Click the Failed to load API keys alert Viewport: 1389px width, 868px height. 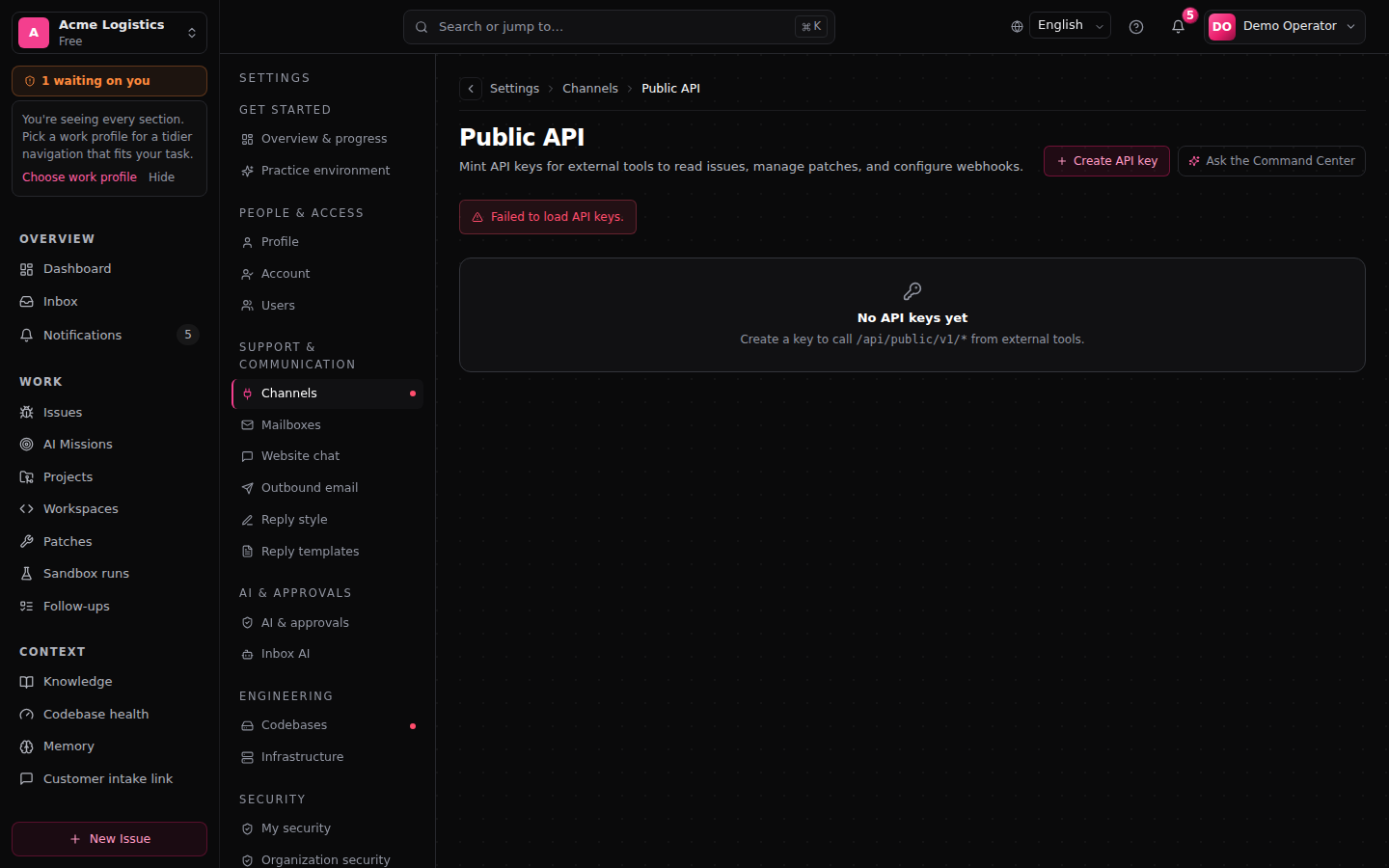tap(548, 217)
